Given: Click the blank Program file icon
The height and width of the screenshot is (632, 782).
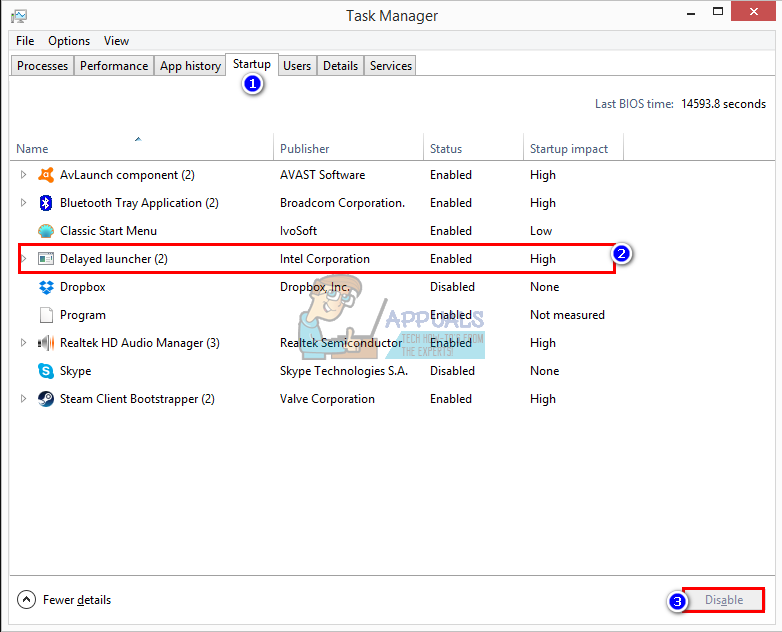Looking at the screenshot, I should [x=46, y=315].
